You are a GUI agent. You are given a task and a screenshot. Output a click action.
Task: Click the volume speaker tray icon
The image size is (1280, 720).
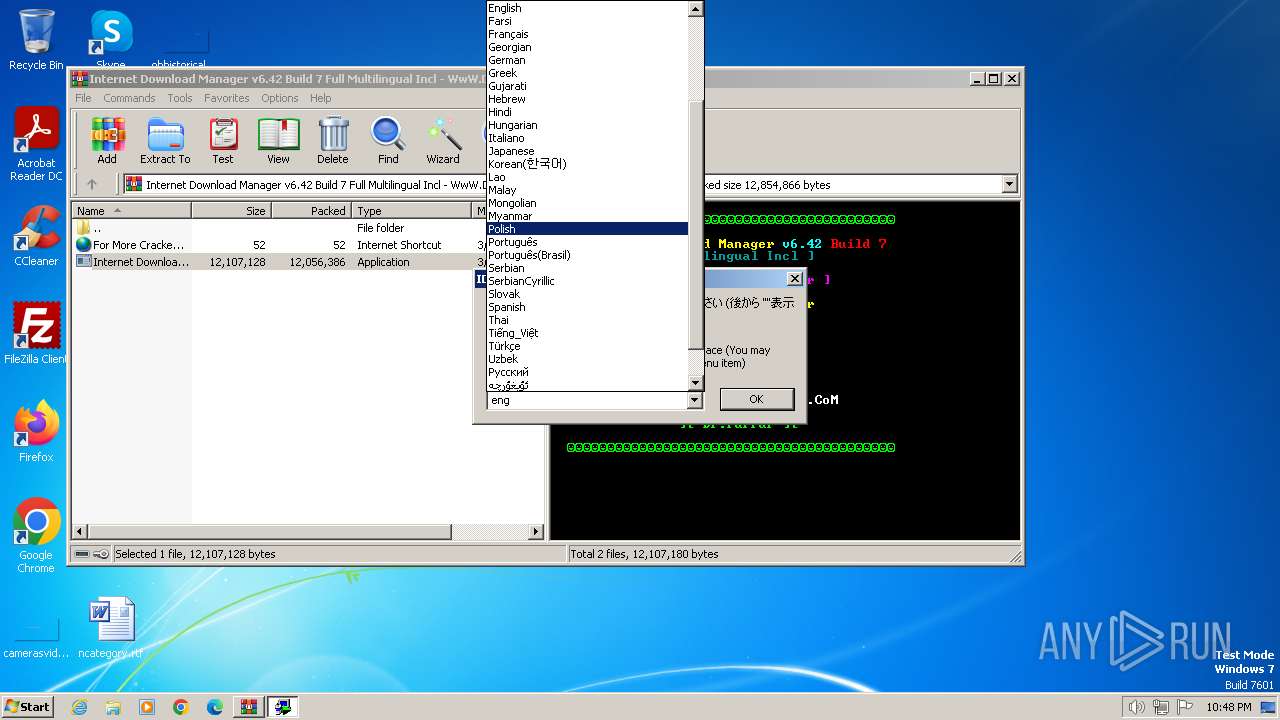click(x=1136, y=707)
